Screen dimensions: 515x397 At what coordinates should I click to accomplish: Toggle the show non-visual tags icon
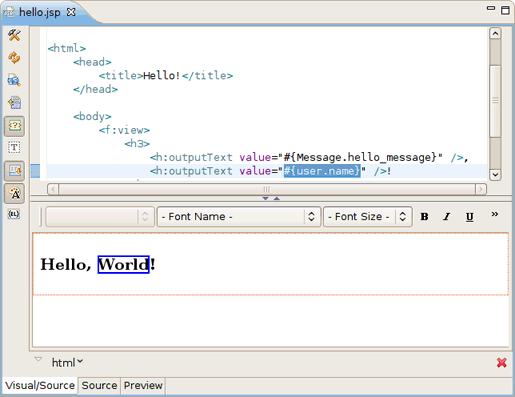click(14, 126)
